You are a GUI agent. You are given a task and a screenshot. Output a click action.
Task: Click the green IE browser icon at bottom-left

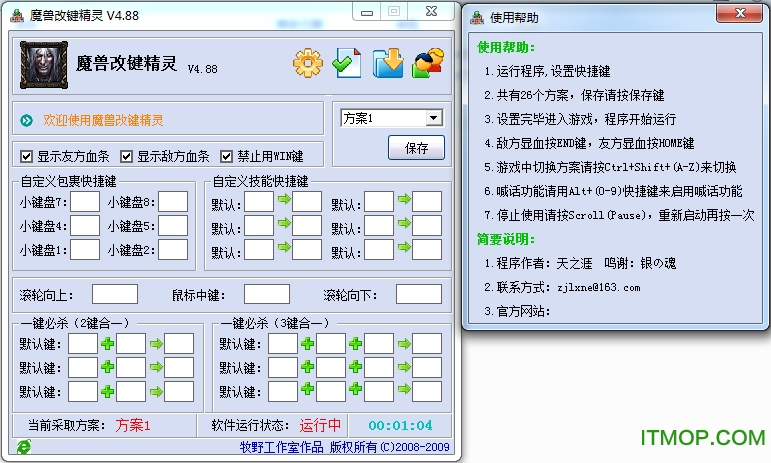[x=22, y=446]
